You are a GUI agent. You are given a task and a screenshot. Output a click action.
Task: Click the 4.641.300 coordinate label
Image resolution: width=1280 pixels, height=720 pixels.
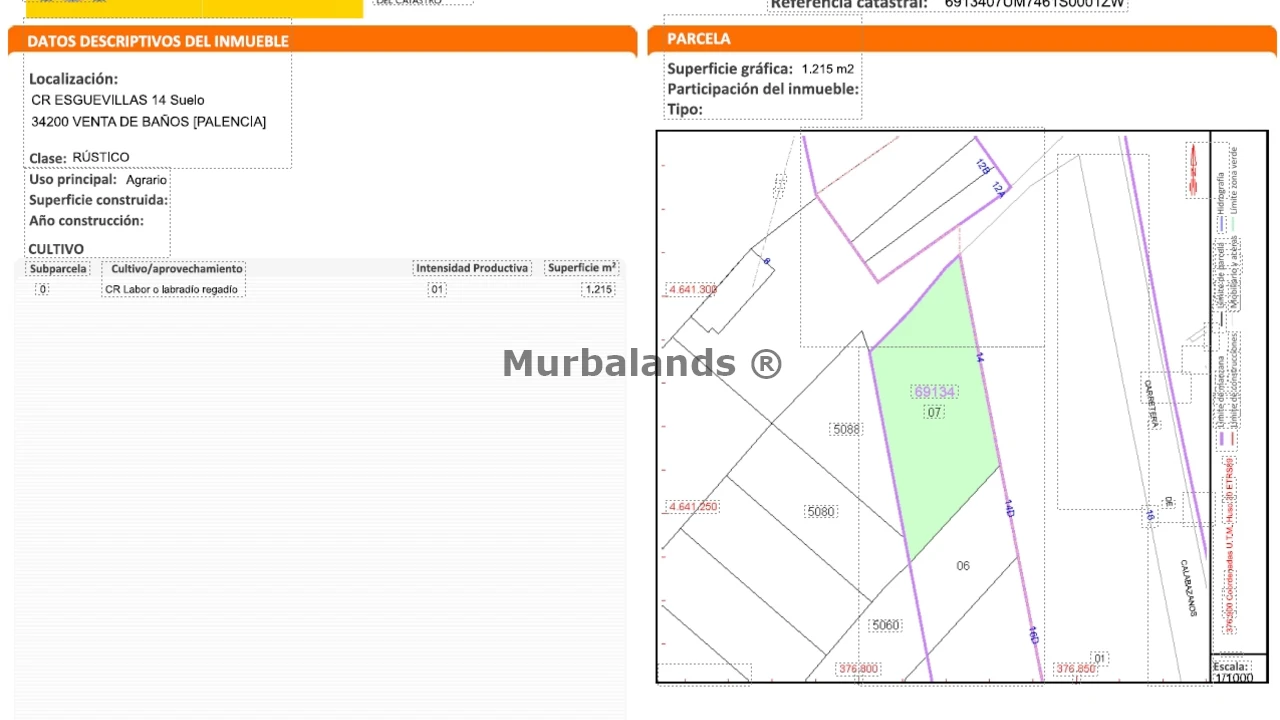pos(693,290)
